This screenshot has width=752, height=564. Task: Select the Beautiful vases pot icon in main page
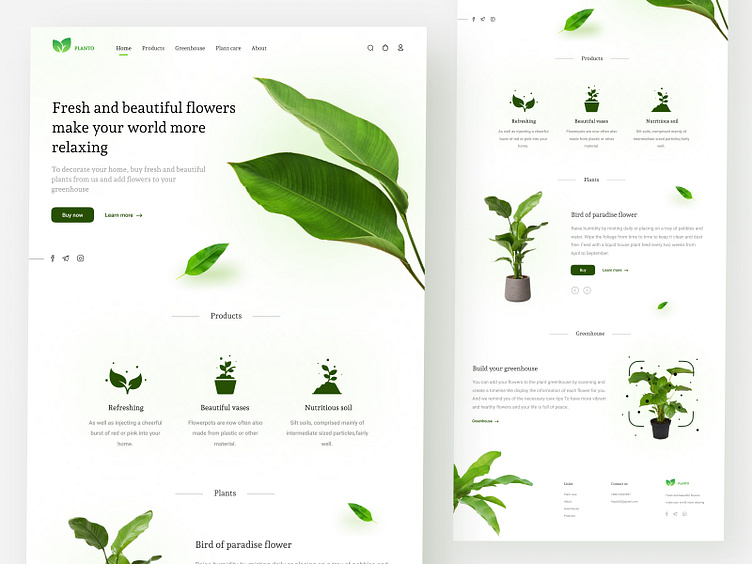point(225,376)
